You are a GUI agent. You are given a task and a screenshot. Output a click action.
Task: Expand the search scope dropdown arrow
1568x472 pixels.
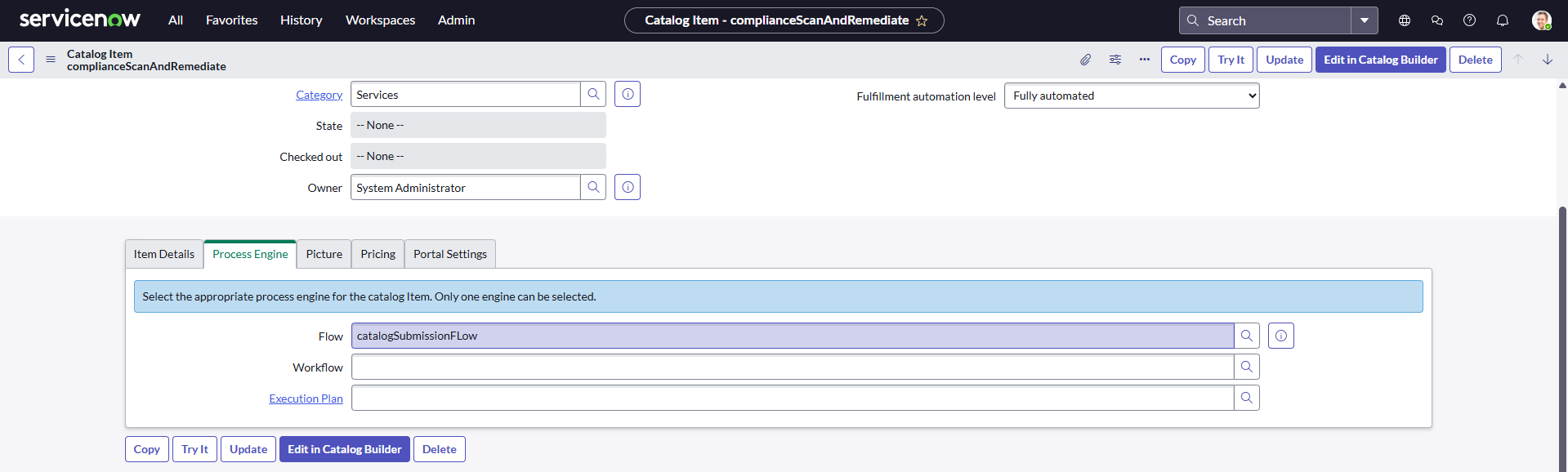(1364, 20)
